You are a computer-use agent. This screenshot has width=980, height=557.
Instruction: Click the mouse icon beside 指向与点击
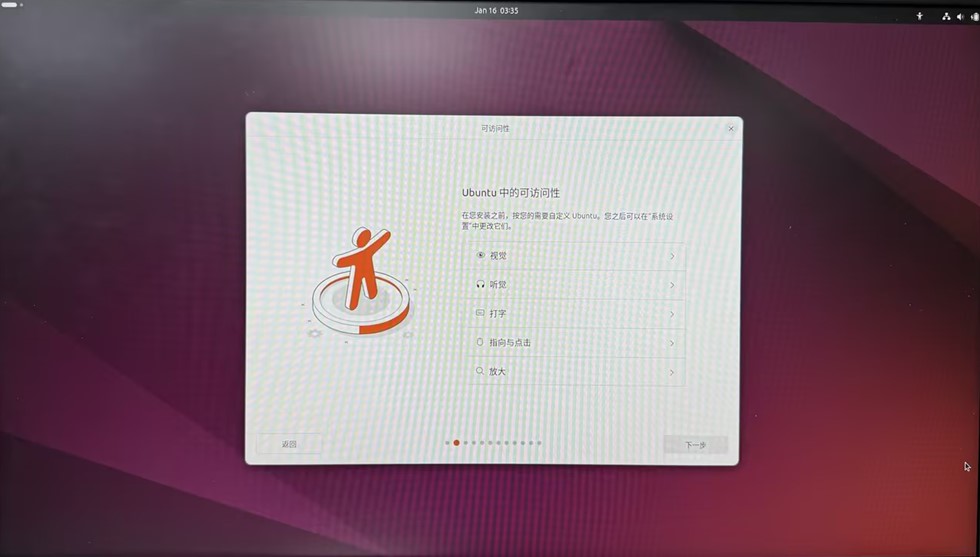[480, 342]
